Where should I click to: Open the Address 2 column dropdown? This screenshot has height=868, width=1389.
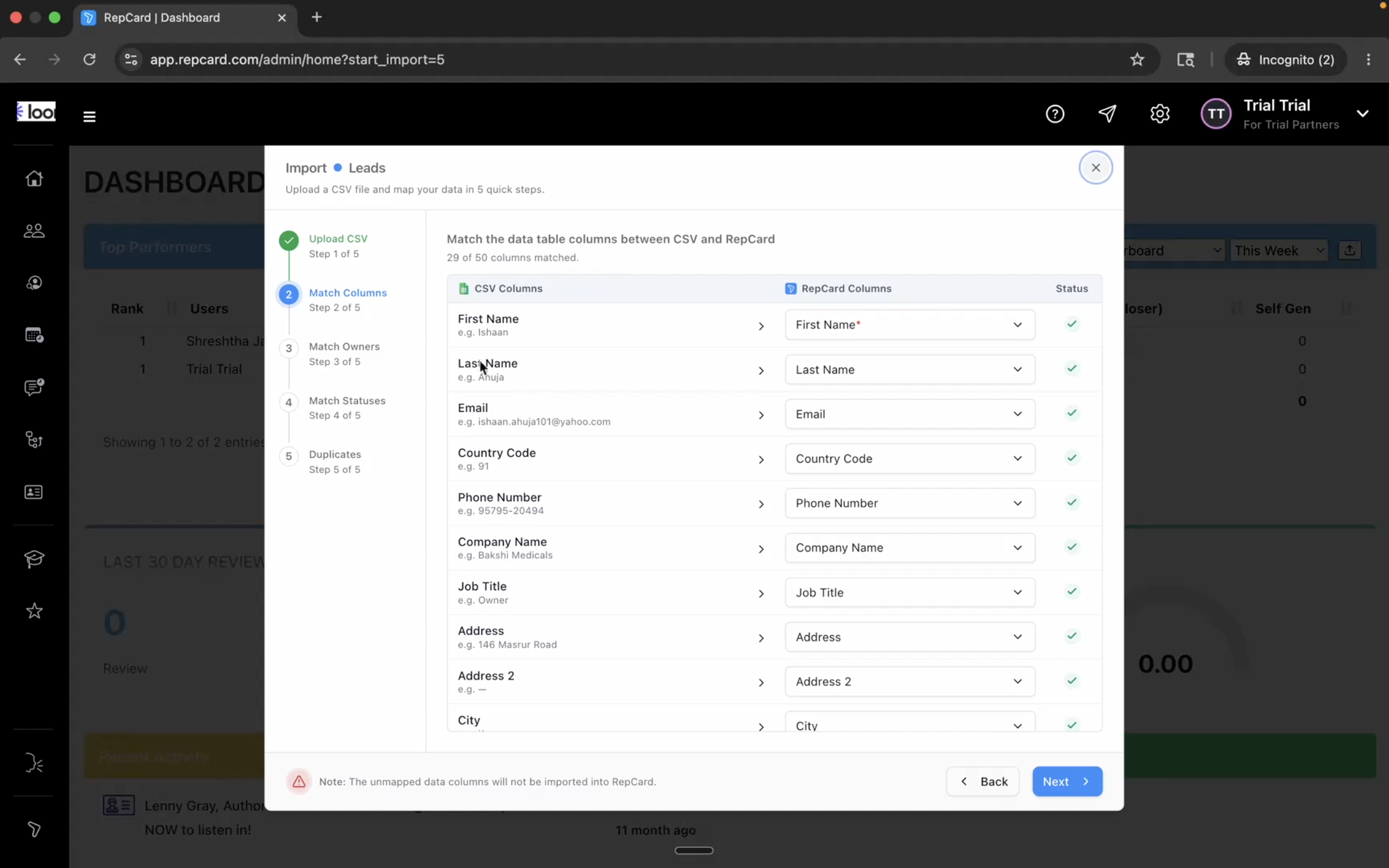point(909,682)
